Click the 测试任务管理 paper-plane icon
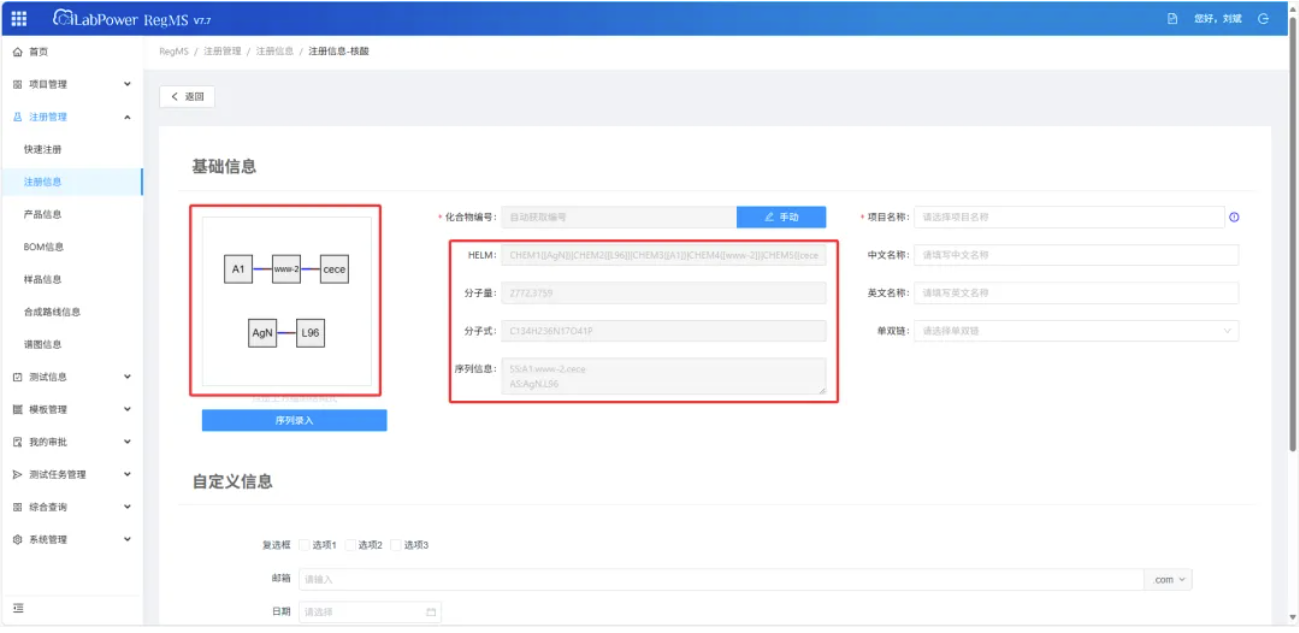Viewport: 1299px width, 633px height. [17, 475]
